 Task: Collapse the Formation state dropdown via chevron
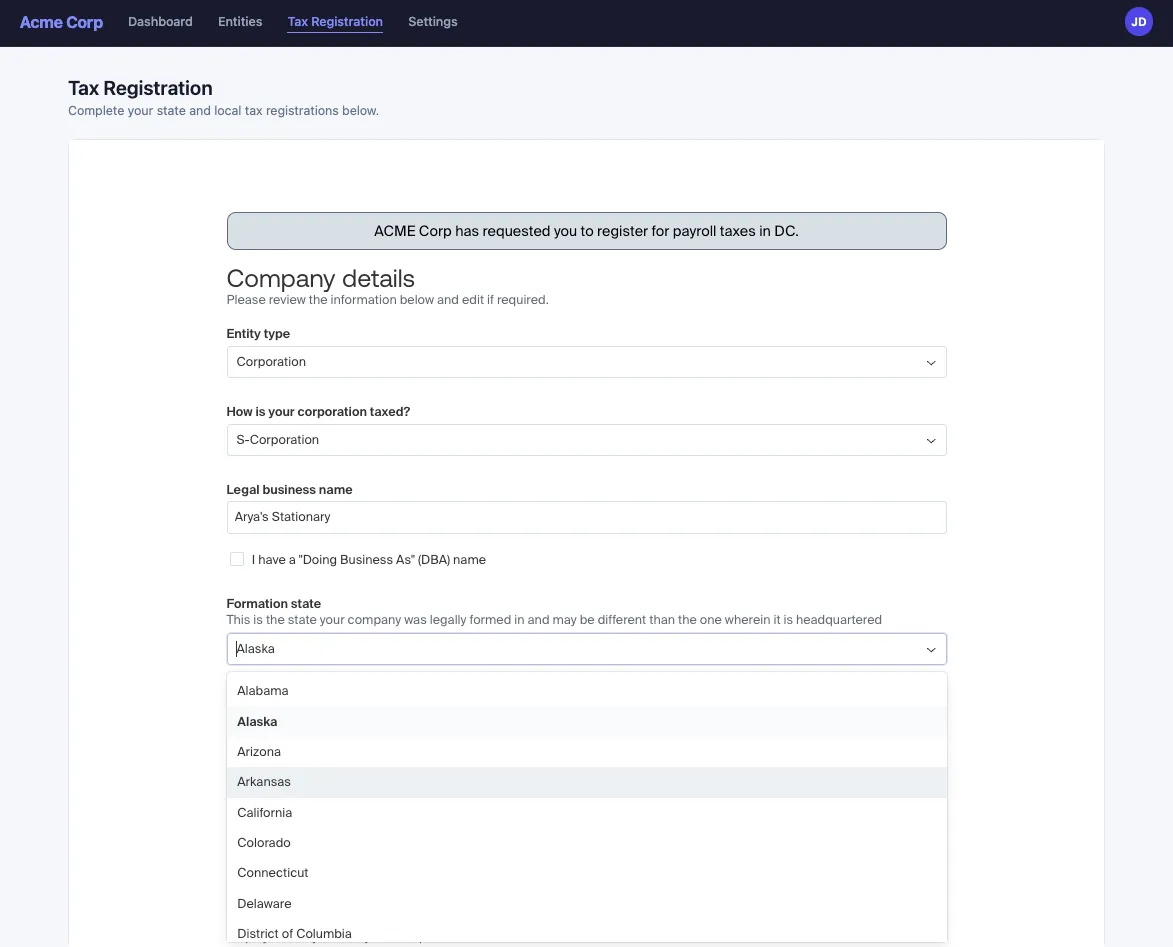click(x=931, y=649)
